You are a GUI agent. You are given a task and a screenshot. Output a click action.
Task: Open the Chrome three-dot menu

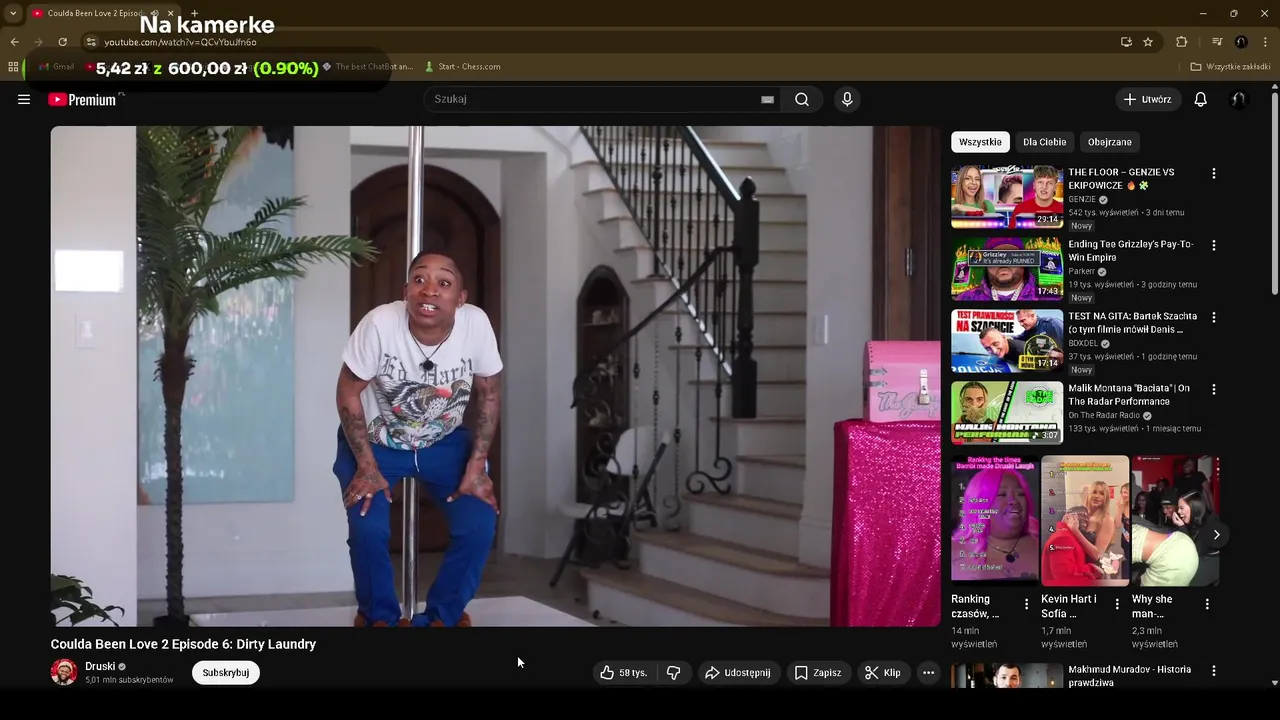(x=1265, y=42)
